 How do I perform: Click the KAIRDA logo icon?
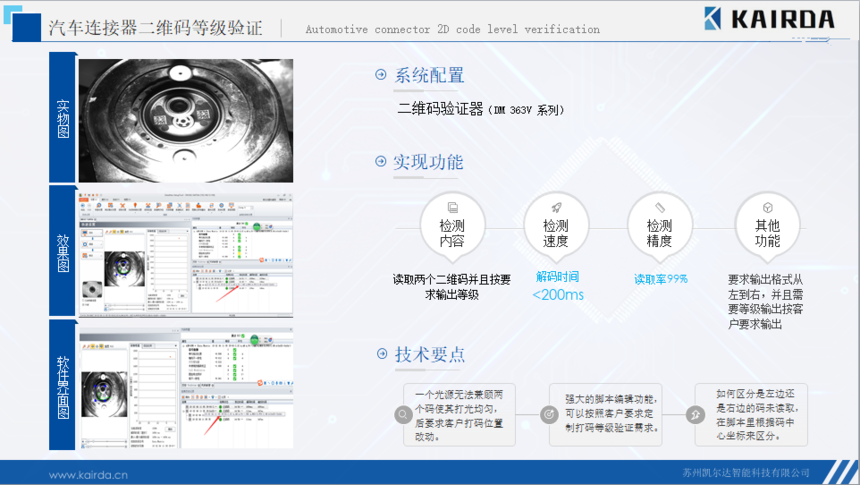click(x=712, y=19)
